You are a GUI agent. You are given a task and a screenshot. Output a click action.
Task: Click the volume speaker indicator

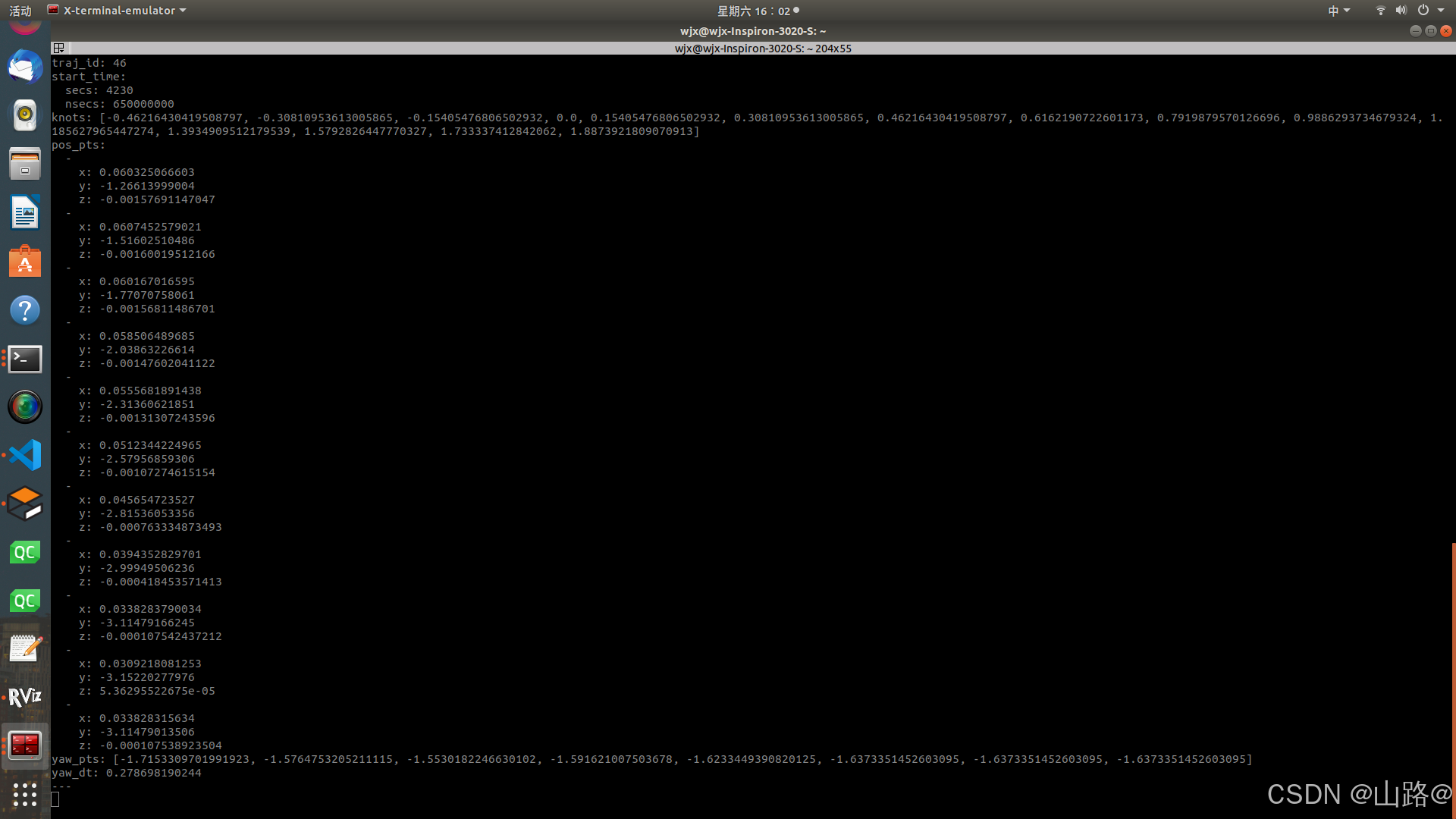pyautogui.click(x=1401, y=11)
